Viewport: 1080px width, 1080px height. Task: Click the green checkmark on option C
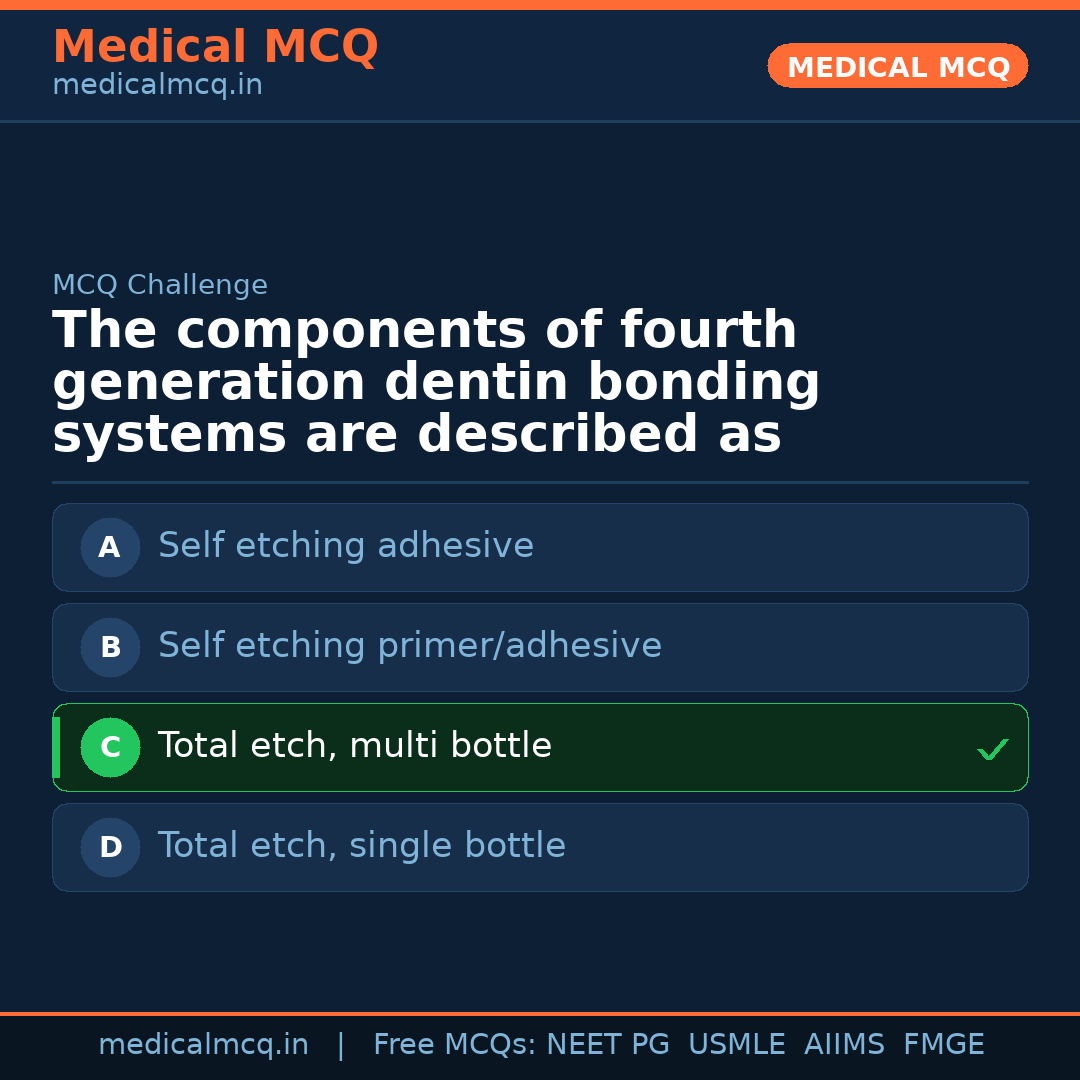992,749
